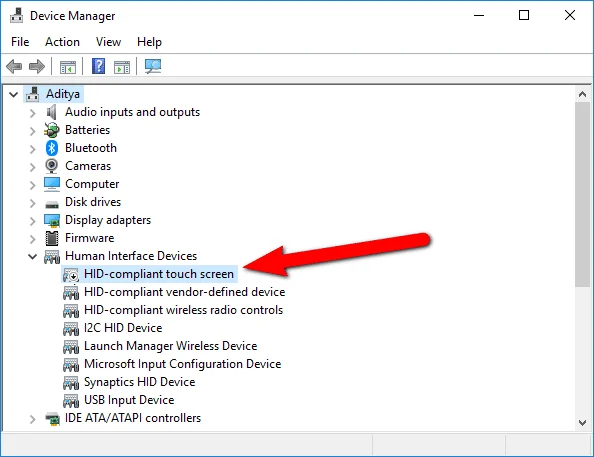The image size is (594, 457).
Task: Click the Back arrow toolbar icon
Action: pyautogui.click(x=14, y=67)
